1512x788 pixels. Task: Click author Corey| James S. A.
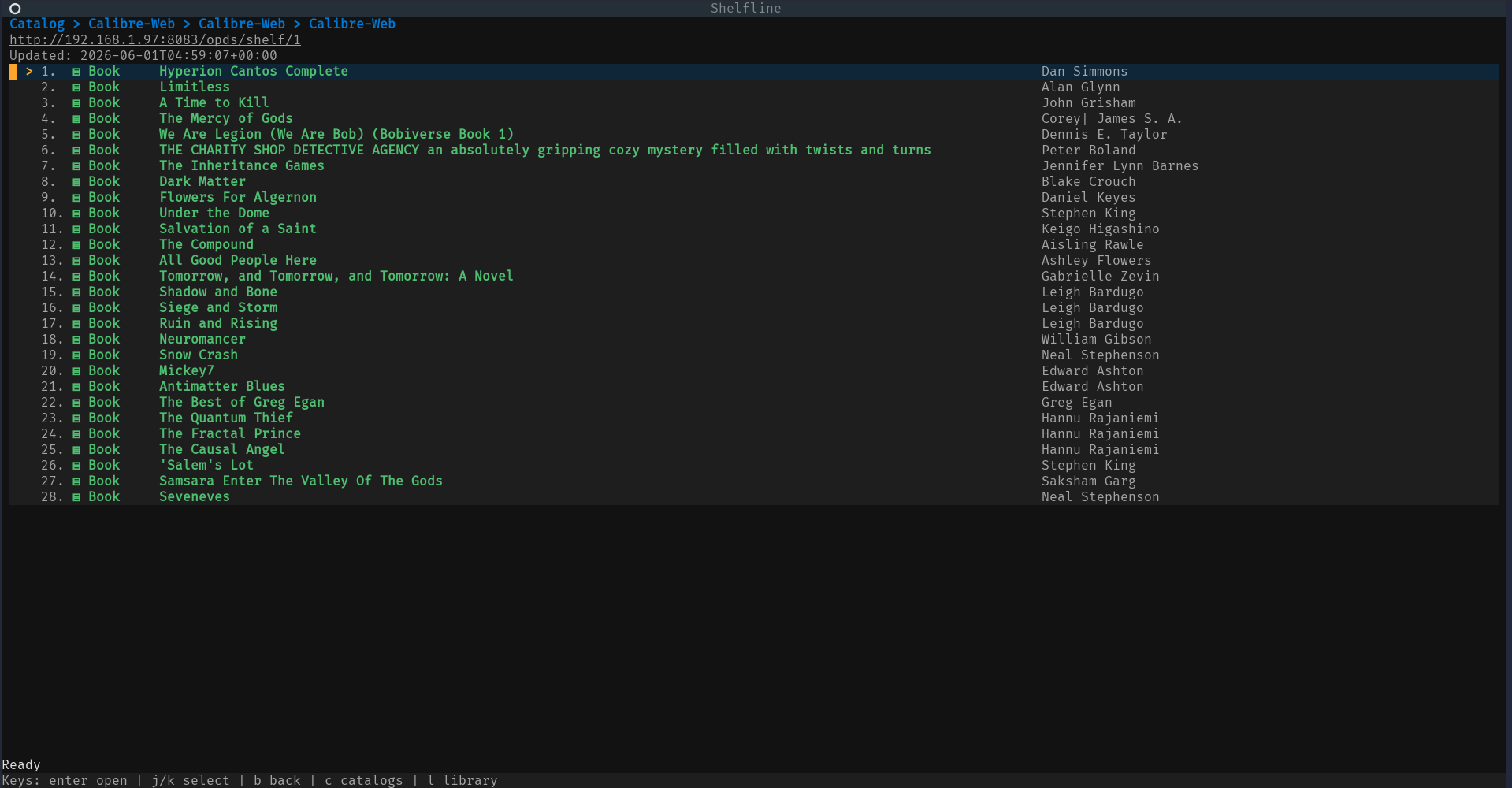[1113, 118]
